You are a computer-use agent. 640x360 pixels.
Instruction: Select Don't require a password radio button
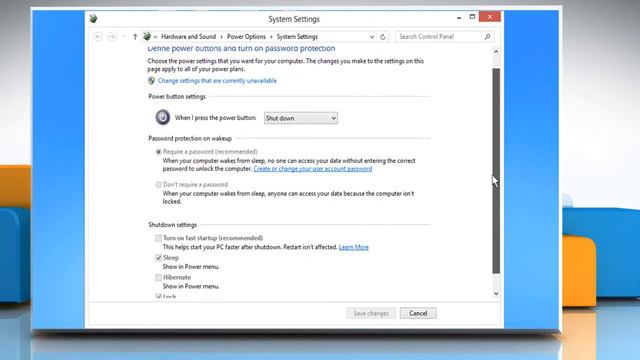point(158,184)
